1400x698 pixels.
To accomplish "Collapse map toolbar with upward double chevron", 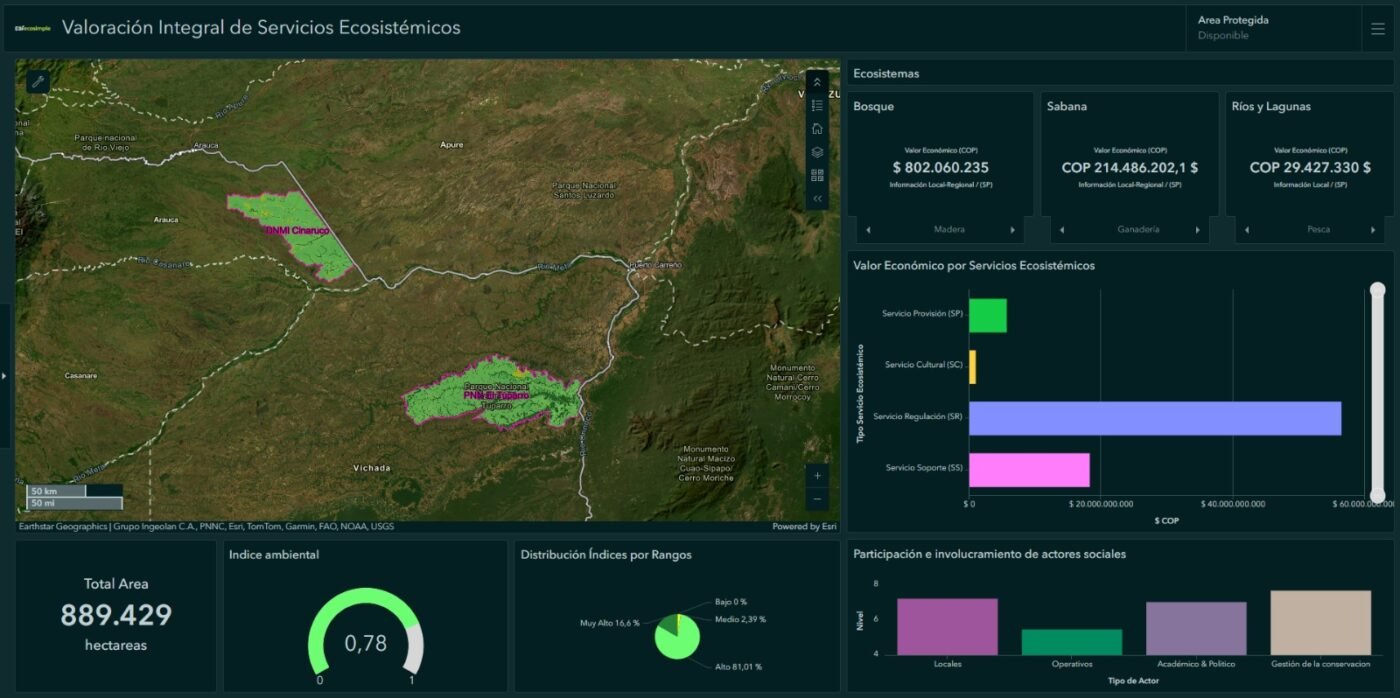I will 817,82.
